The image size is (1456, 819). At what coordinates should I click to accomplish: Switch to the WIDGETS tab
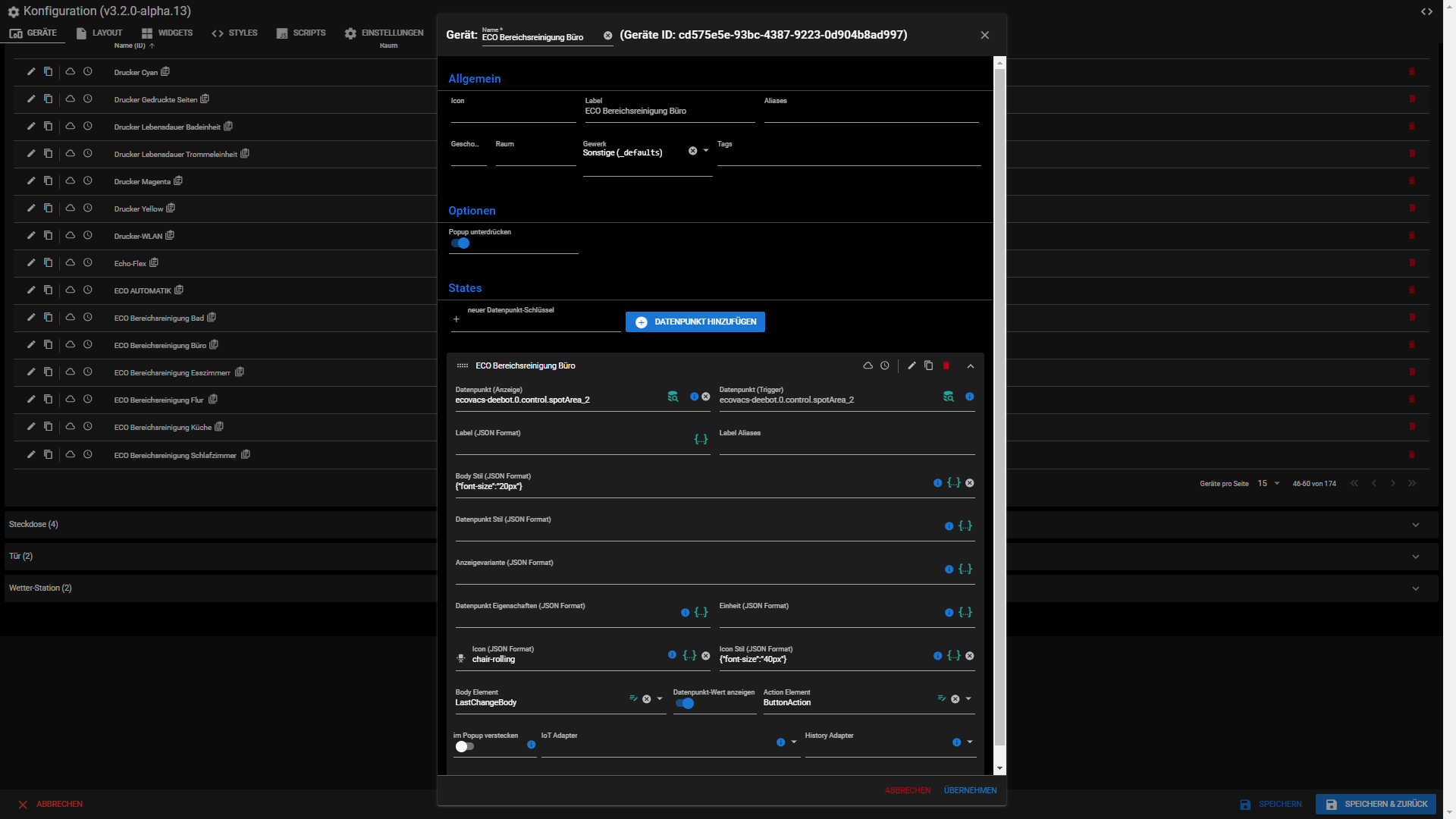click(x=167, y=33)
